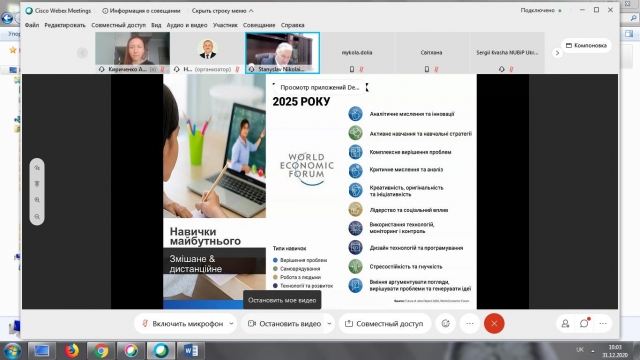The width and height of the screenshot is (640, 360).
Task: Open the Справка menu
Action: click(x=292, y=25)
